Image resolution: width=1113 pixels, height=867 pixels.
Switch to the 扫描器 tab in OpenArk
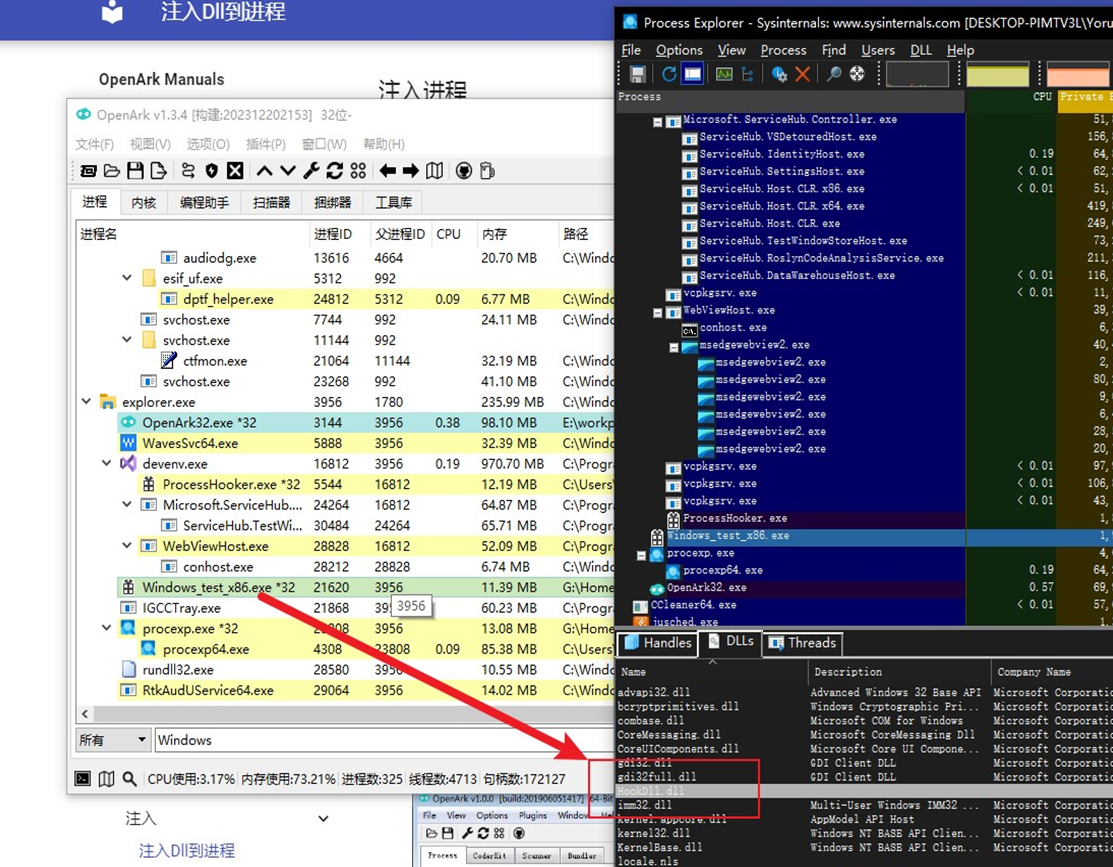271,202
